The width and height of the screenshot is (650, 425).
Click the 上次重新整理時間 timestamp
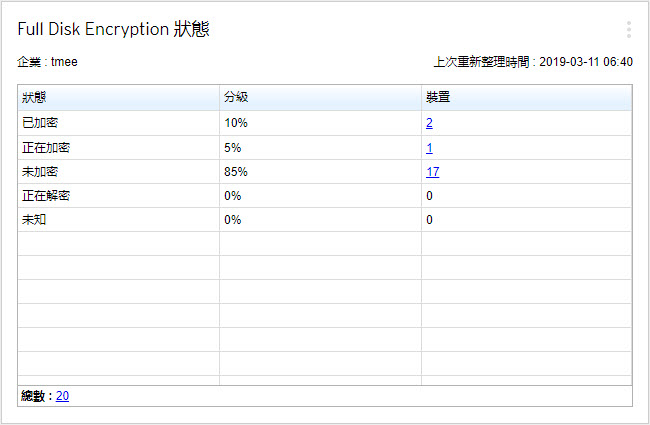[x=532, y=62]
